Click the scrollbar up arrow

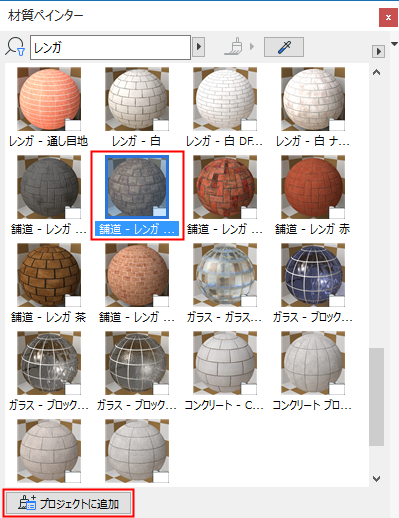pos(376,72)
